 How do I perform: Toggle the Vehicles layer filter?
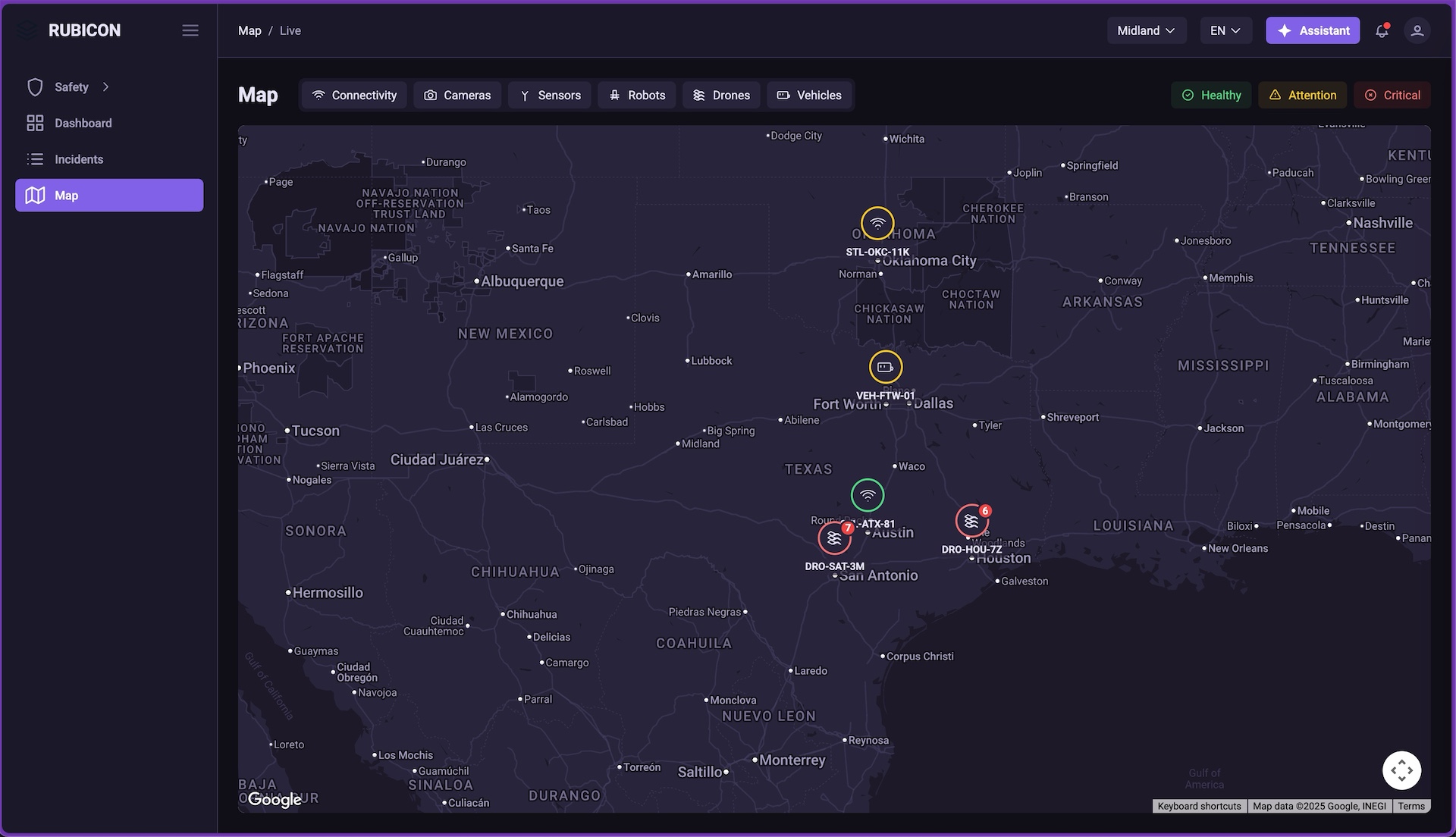[809, 95]
